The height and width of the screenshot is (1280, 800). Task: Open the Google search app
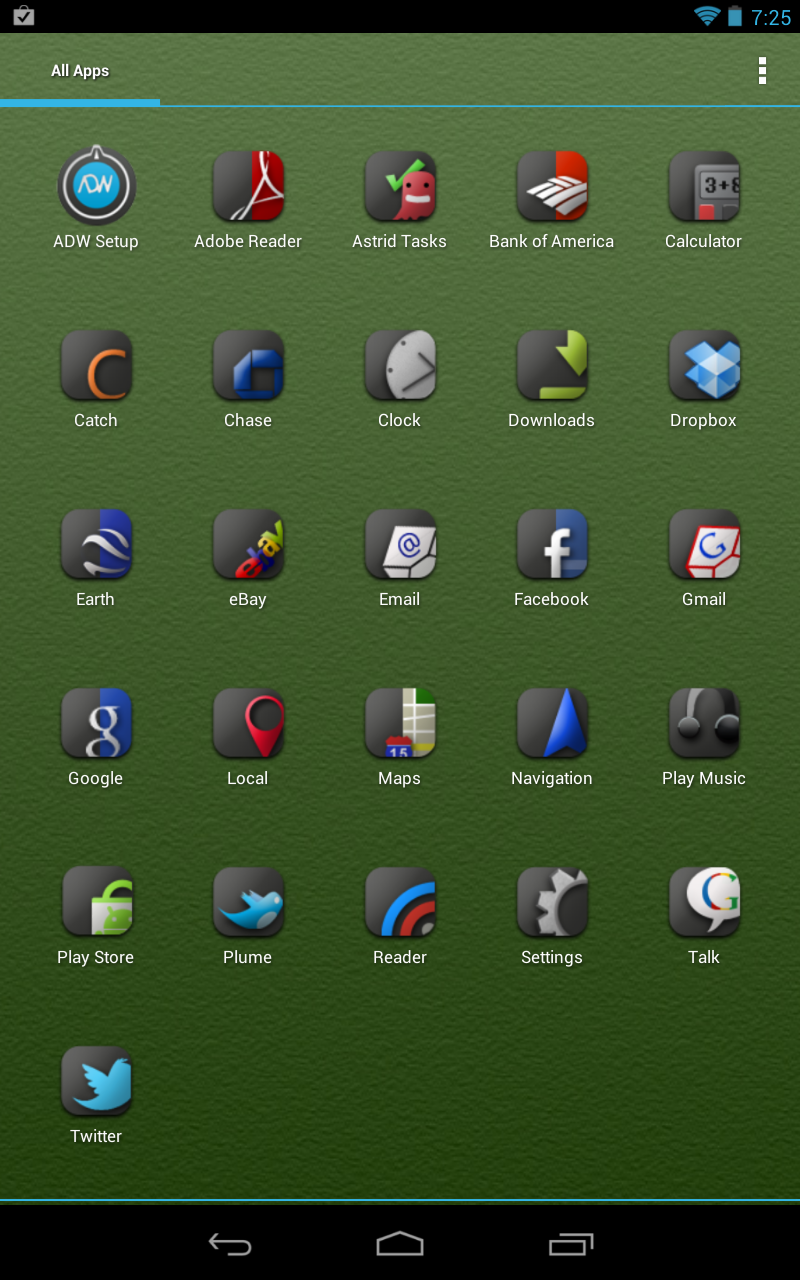click(96, 723)
